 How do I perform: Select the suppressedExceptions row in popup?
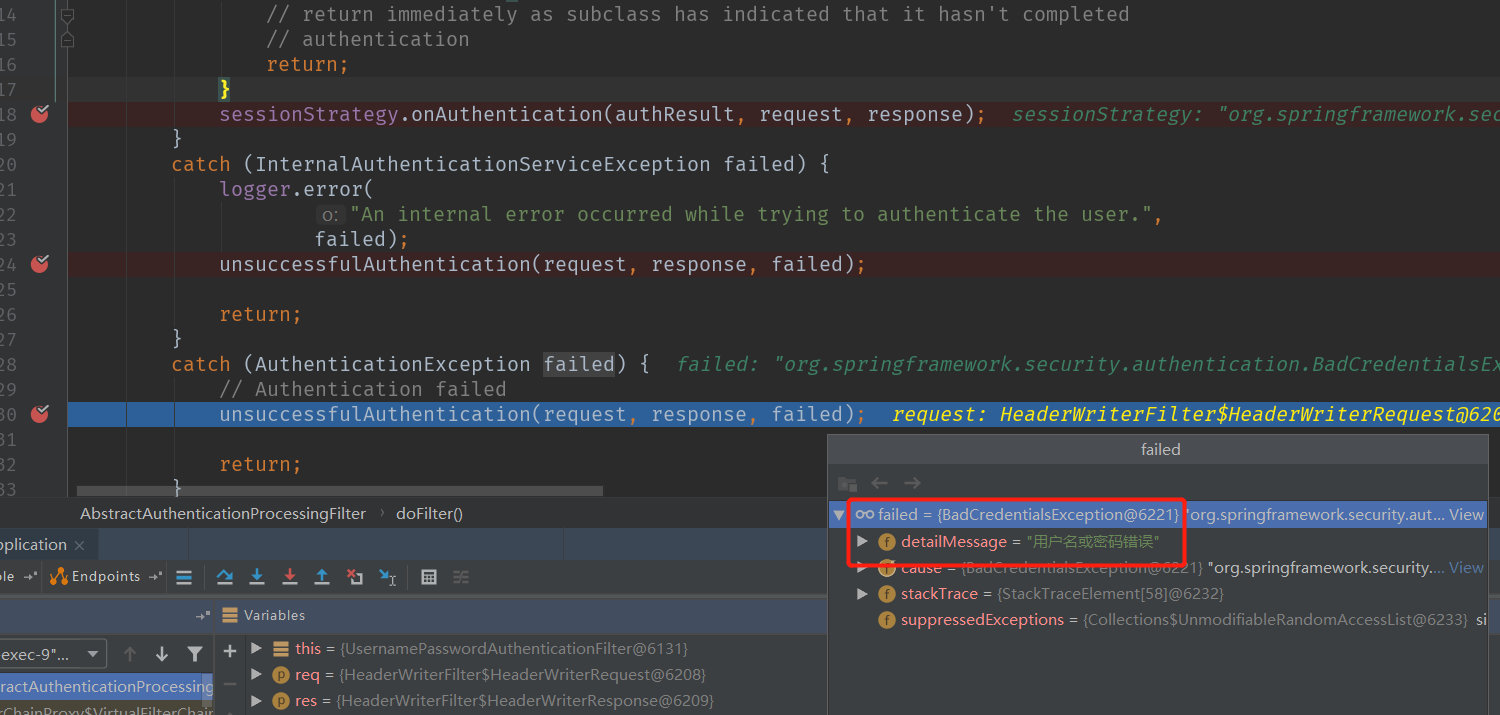pos(1158,620)
